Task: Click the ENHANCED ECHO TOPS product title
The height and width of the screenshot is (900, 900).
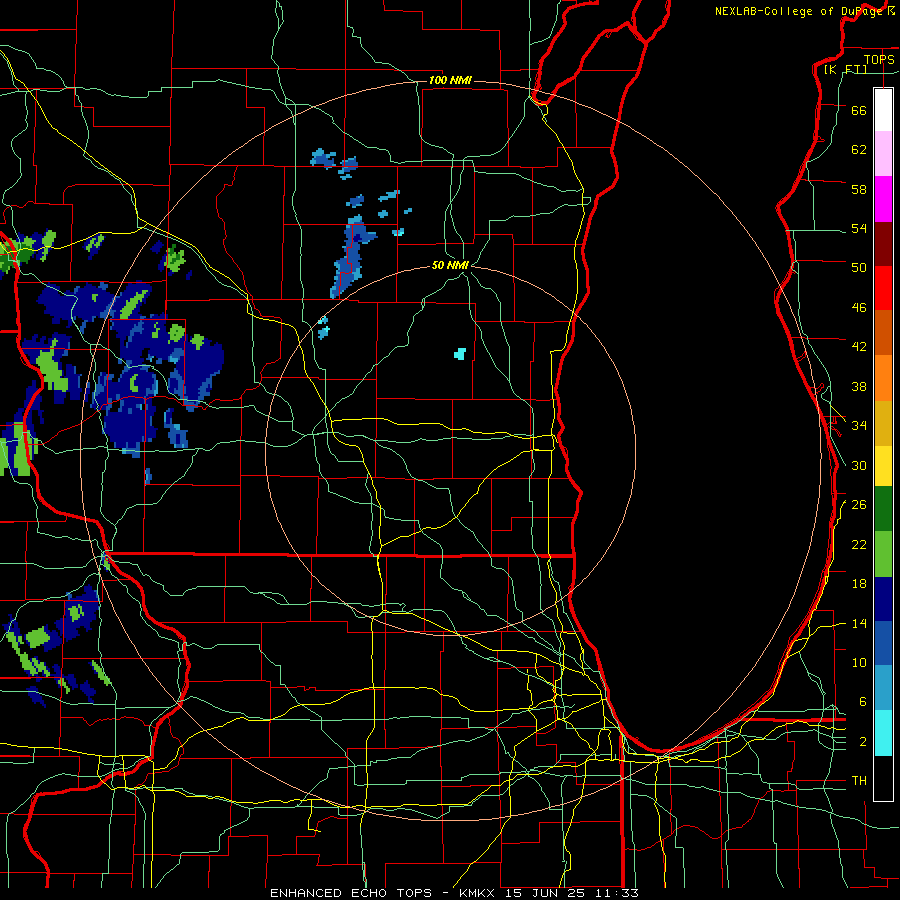Action: coord(351,893)
